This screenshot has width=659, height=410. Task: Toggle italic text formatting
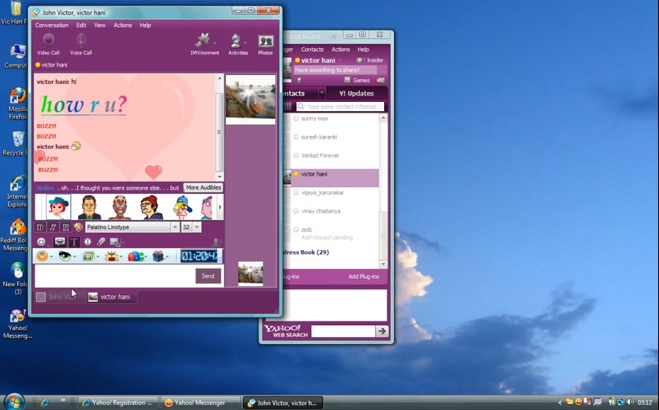coord(53,228)
